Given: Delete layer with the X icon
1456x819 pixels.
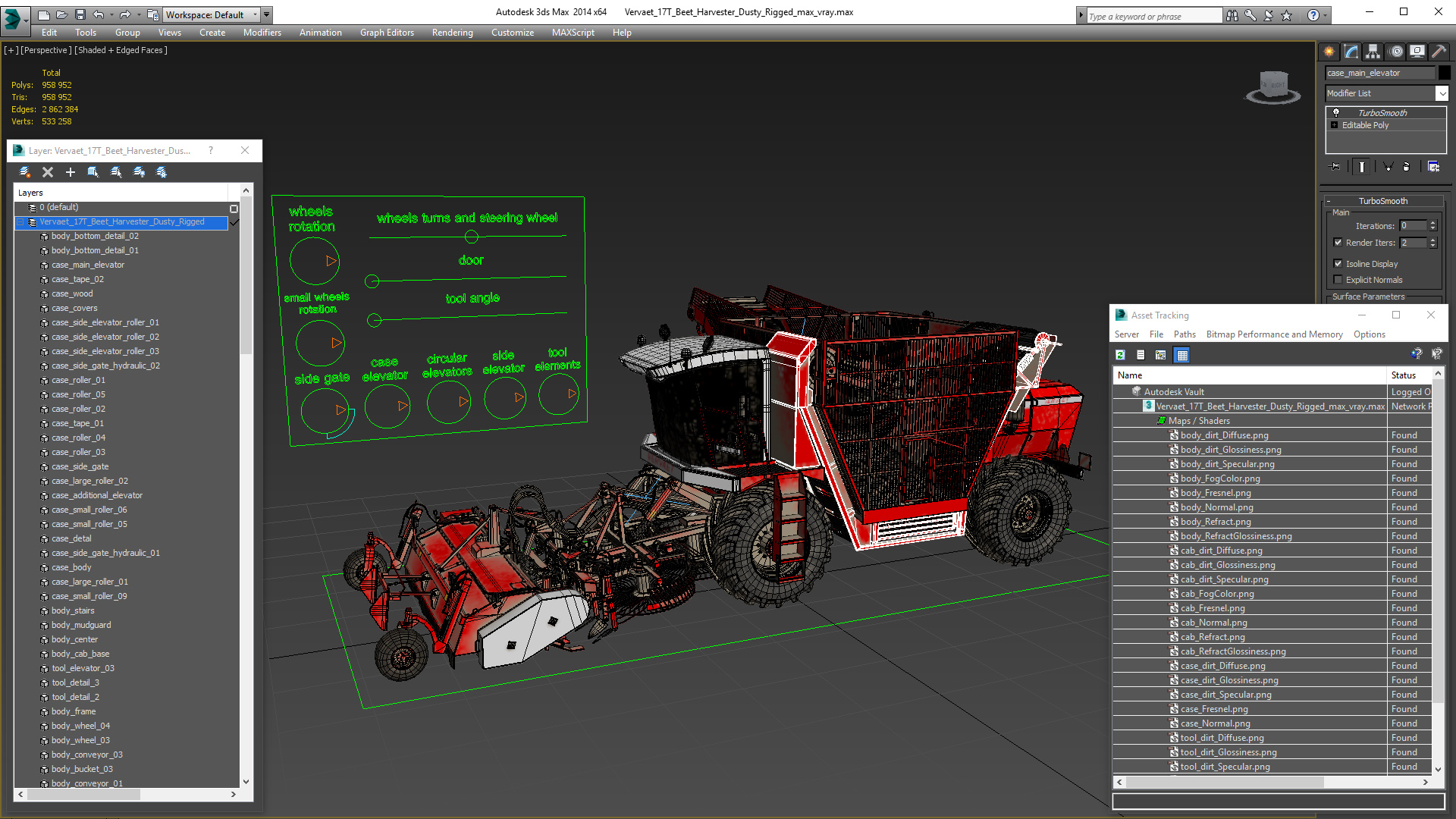Looking at the screenshot, I should click(48, 172).
